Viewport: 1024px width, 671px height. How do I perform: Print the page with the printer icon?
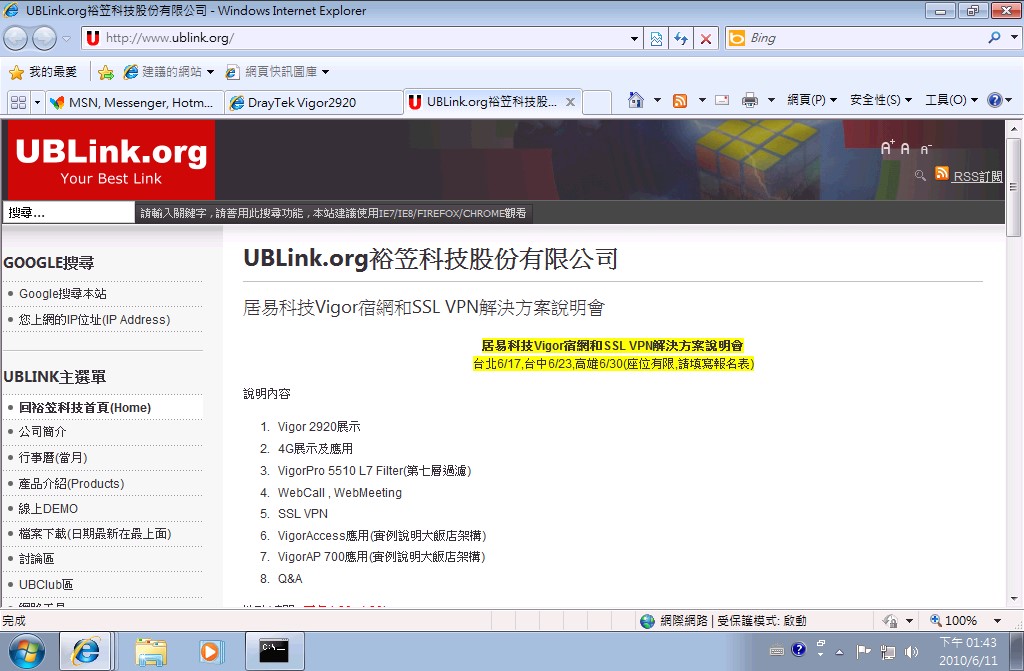pos(750,100)
